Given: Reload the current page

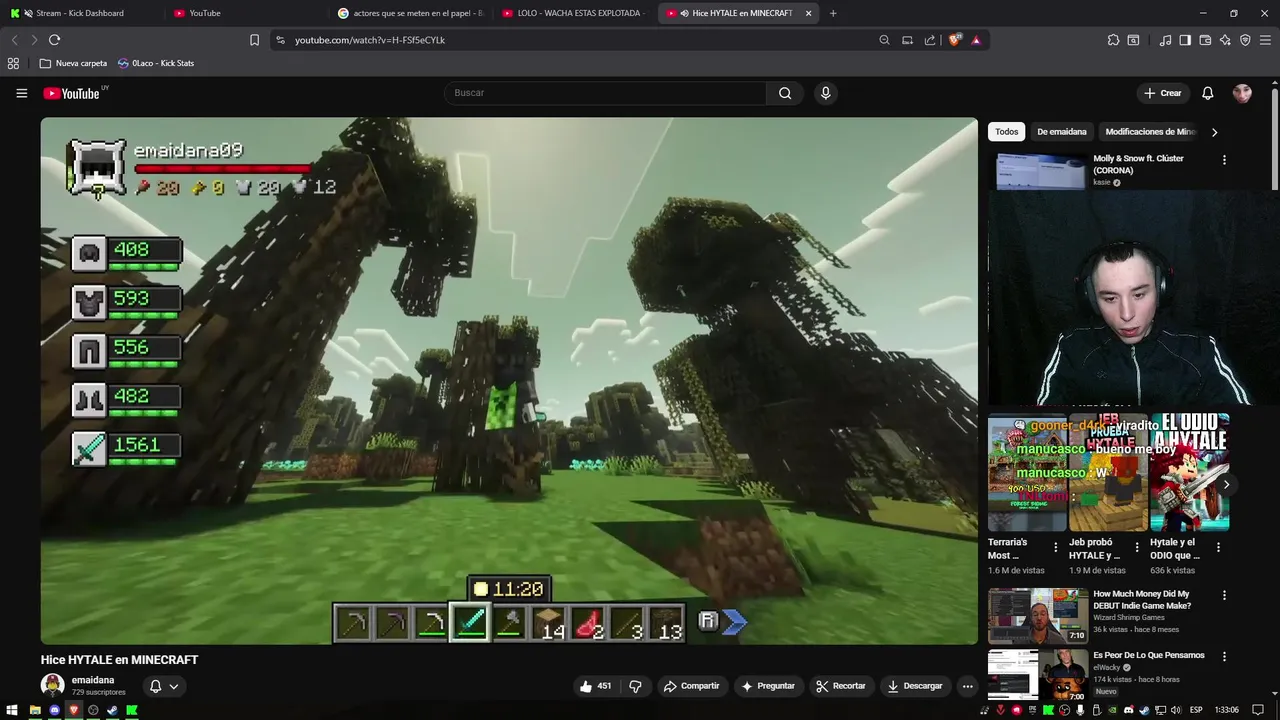Looking at the screenshot, I should pos(54,40).
